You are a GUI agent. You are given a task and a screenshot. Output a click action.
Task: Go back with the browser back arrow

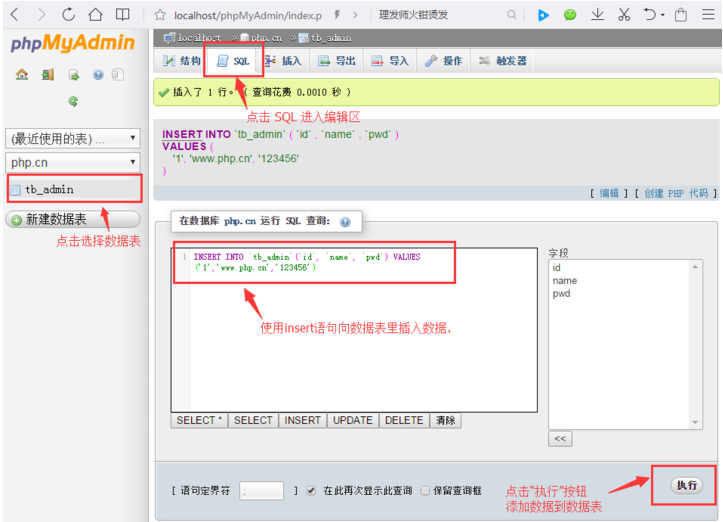coord(14,15)
